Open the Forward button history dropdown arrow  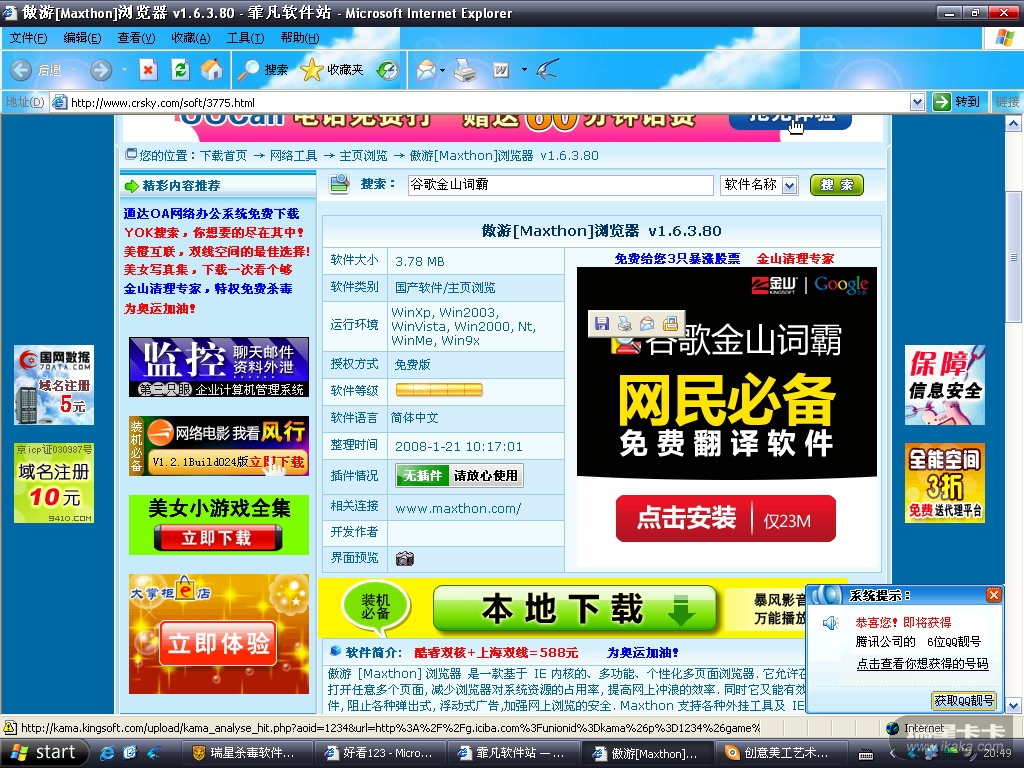click(x=123, y=70)
